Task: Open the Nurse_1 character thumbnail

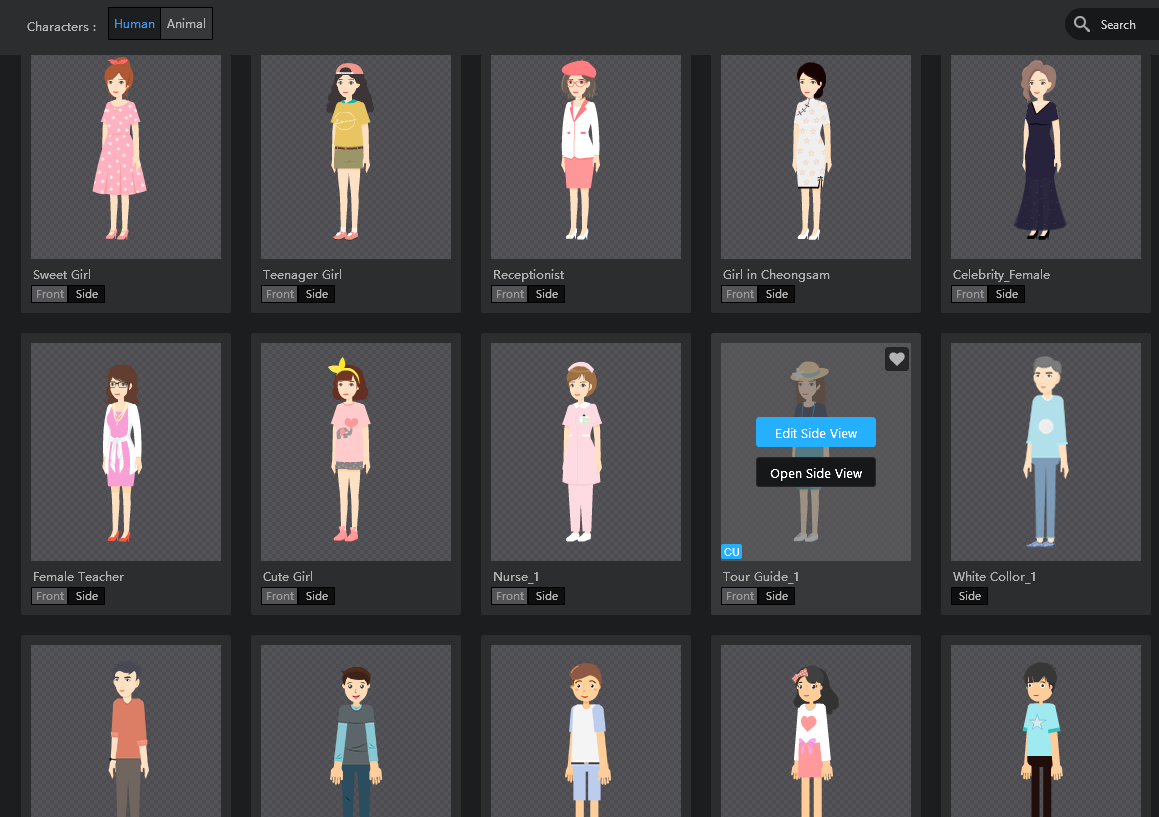Action: (x=585, y=451)
